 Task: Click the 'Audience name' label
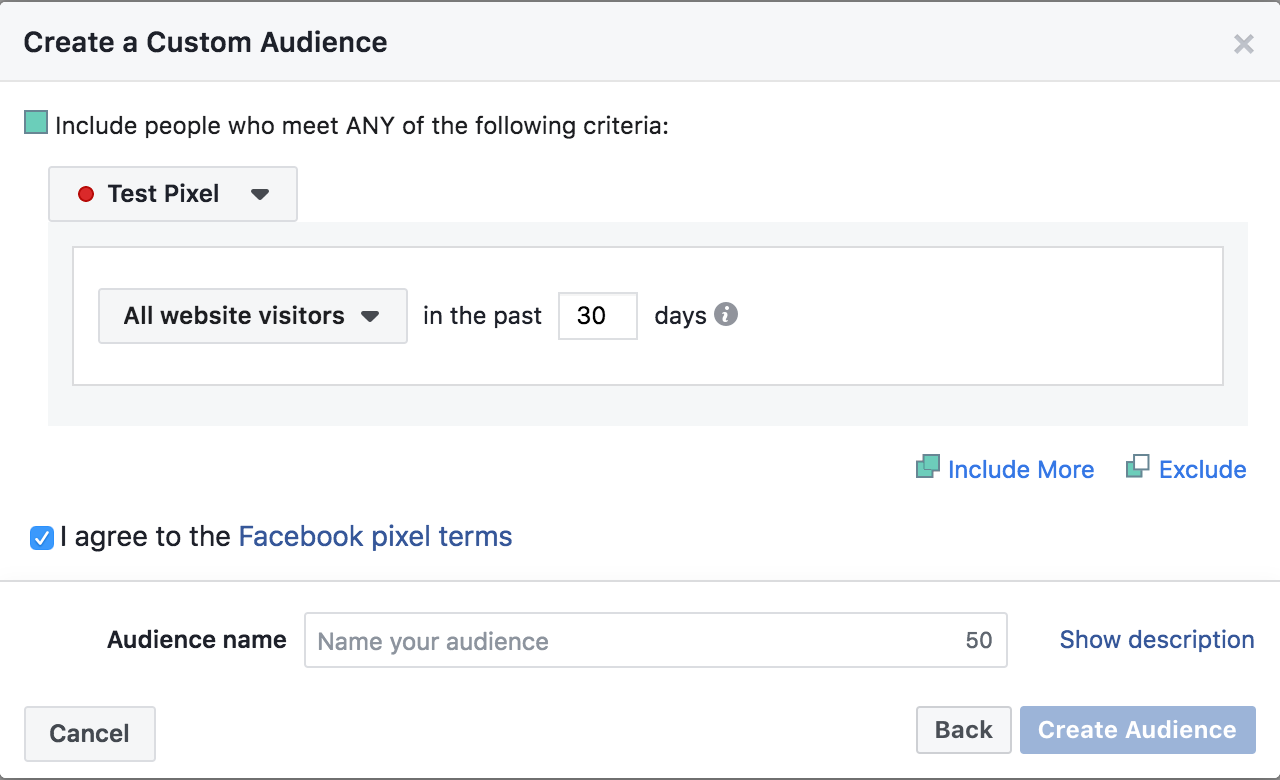(x=197, y=639)
